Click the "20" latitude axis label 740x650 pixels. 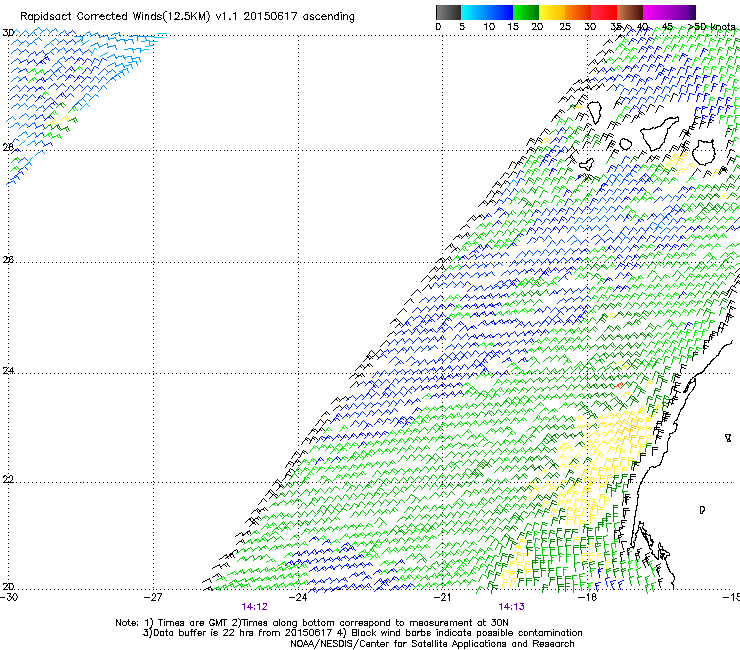pos(8,586)
